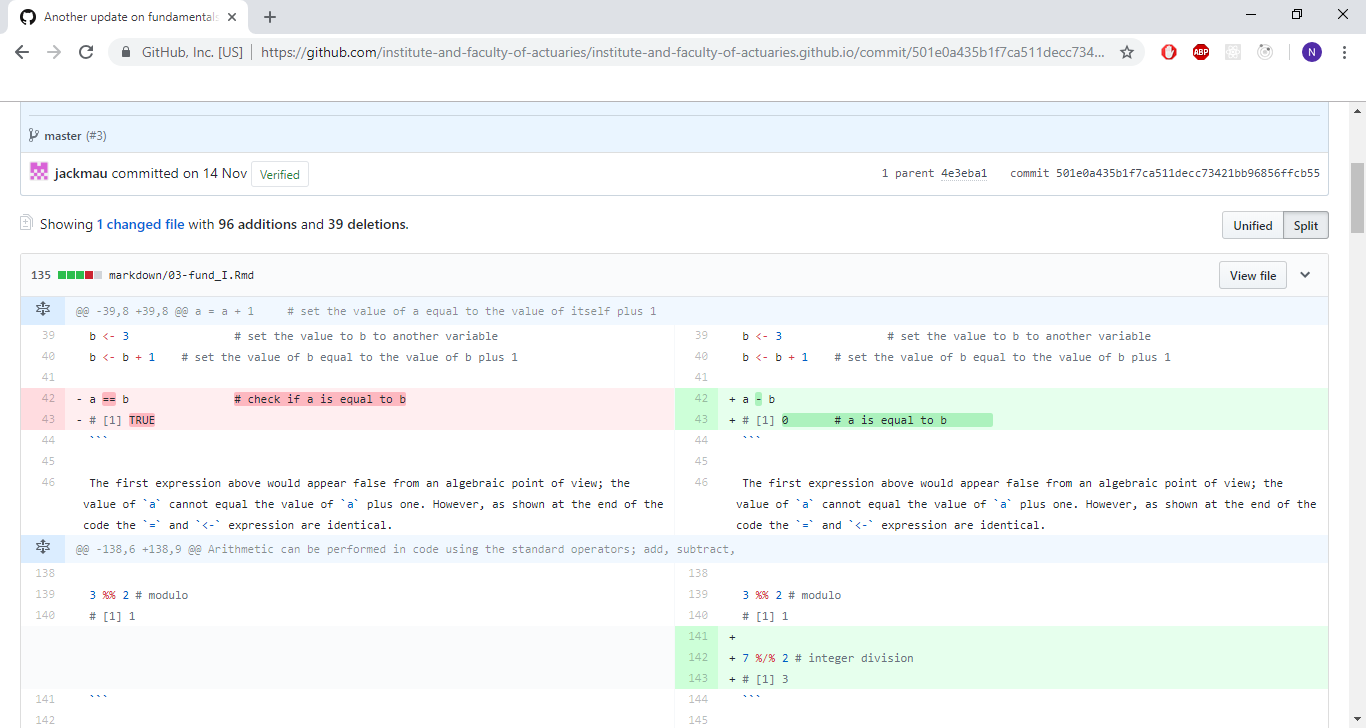This screenshot has height=728, width=1366.
Task: Click the padlock site info icon
Action: [126, 52]
